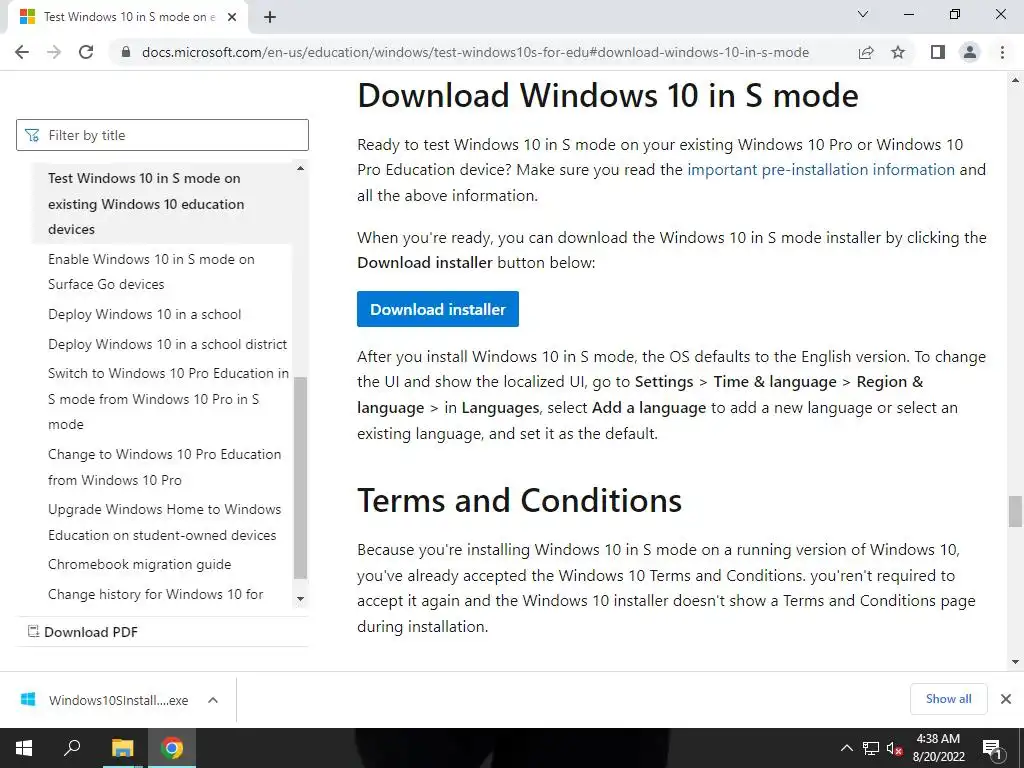Open the clock and date flyout
The image size is (1024, 768).
pos(938,748)
